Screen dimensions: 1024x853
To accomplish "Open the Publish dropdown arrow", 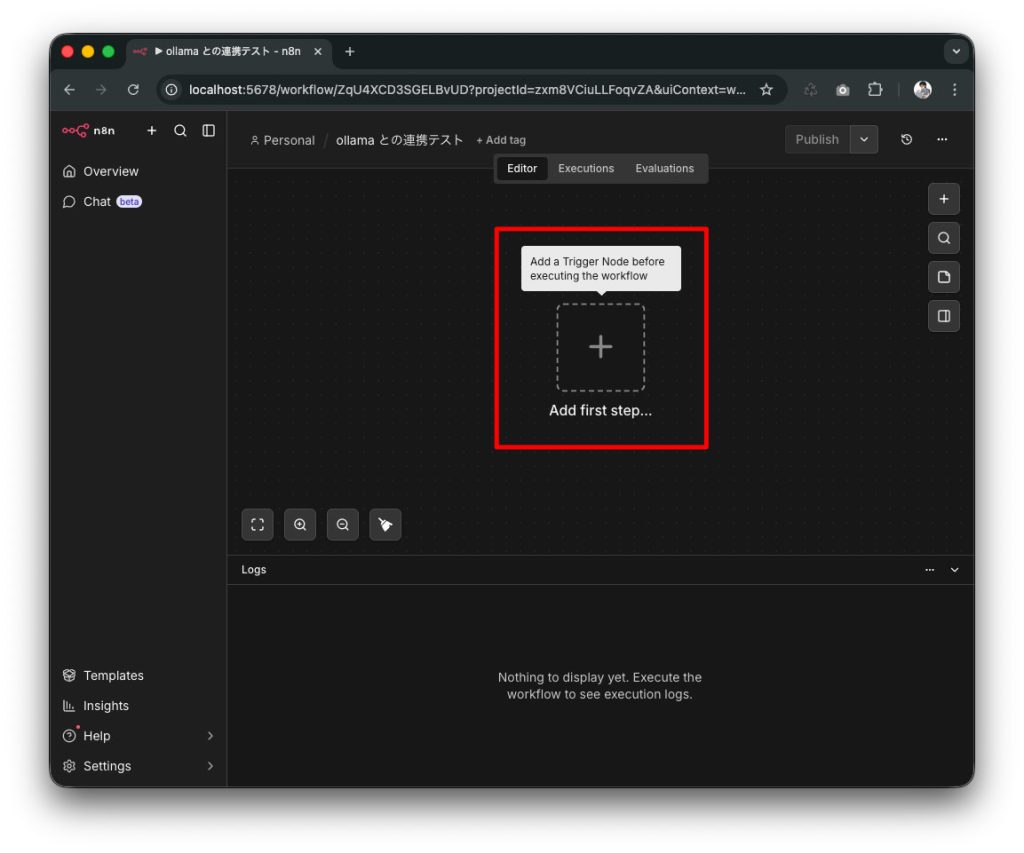I will [x=864, y=140].
